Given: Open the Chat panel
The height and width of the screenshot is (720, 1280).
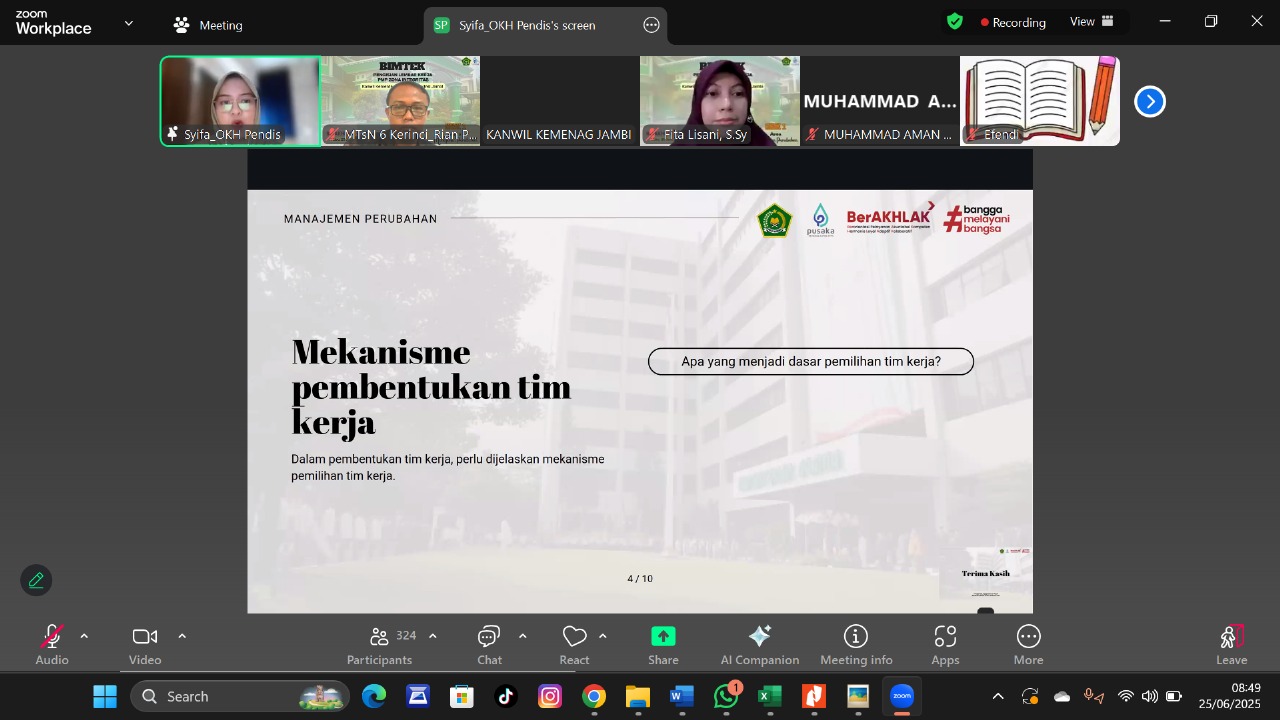Looking at the screenshot, I should point(489,644).
